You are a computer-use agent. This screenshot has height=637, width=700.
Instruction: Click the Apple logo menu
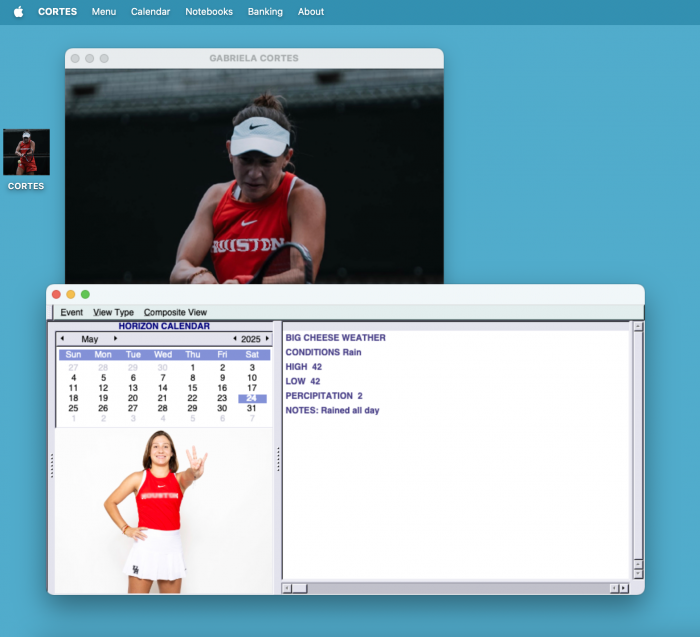[x=18, y=12]
